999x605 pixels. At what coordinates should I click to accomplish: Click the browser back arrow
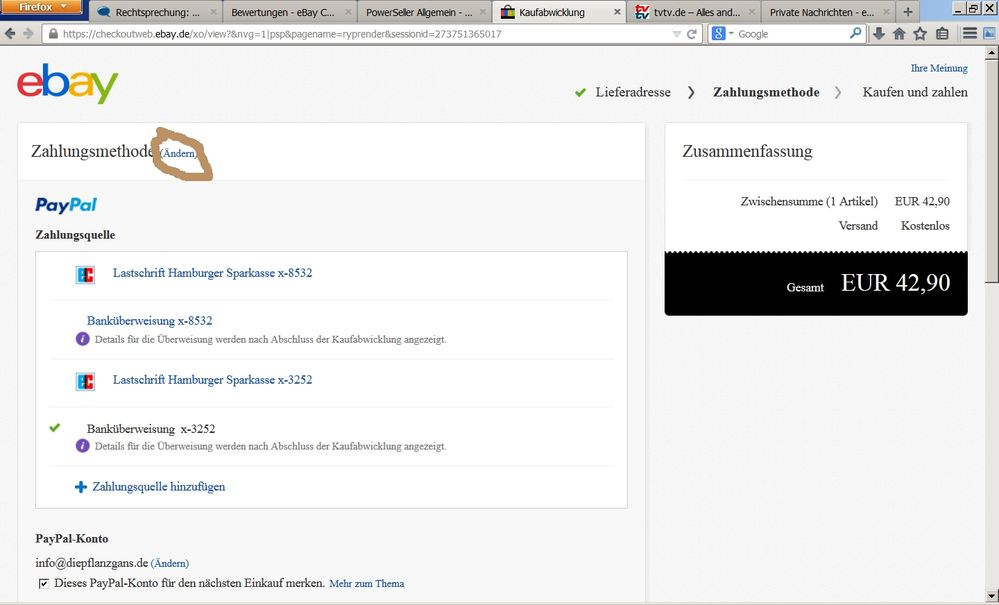[11, 34]
